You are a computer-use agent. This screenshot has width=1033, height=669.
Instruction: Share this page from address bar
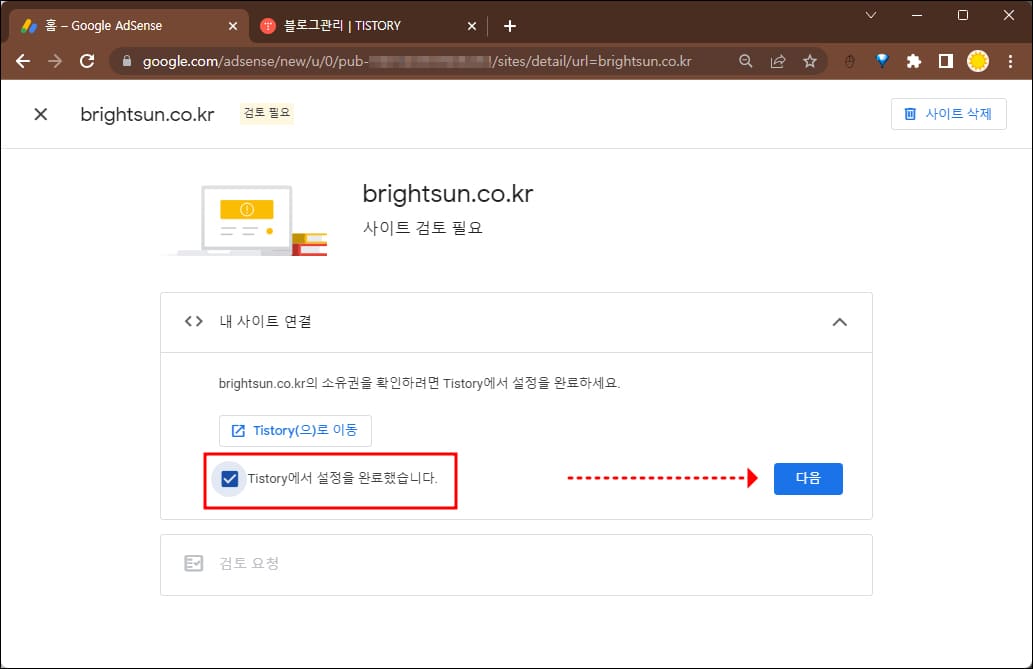pos(778,61)
